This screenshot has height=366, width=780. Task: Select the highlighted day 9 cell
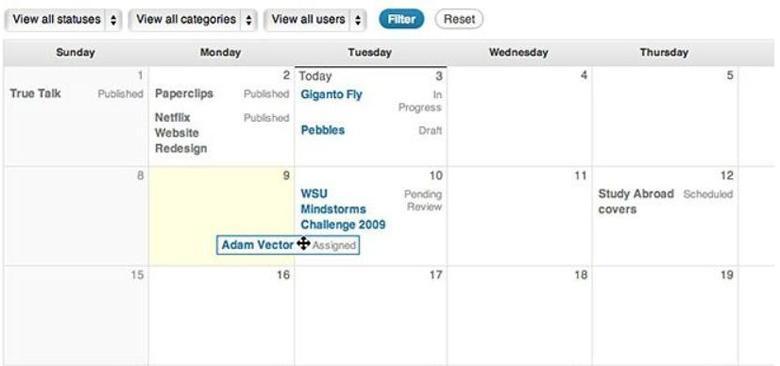(x=221, y=216)
